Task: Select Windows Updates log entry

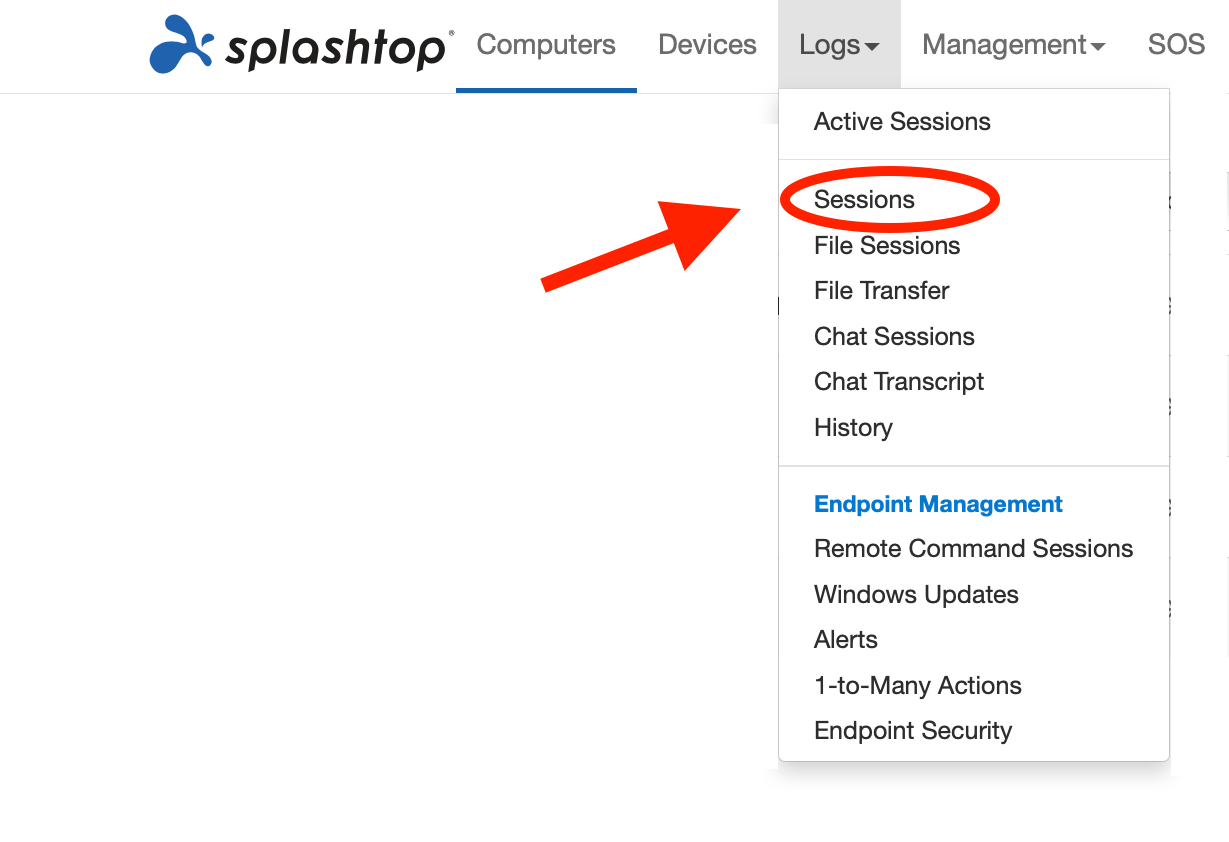Action: [916, 595]
